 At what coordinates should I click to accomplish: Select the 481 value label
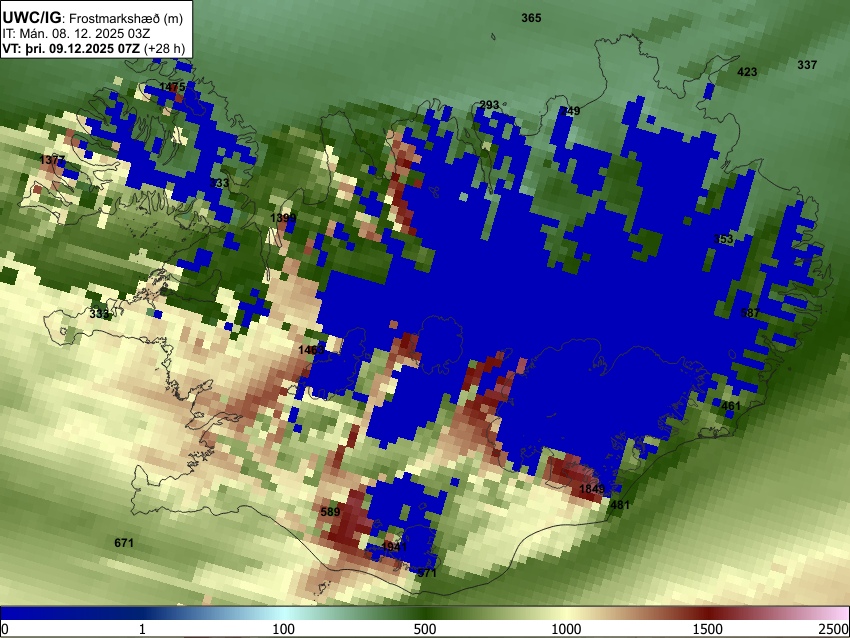(x=620, y=505)
